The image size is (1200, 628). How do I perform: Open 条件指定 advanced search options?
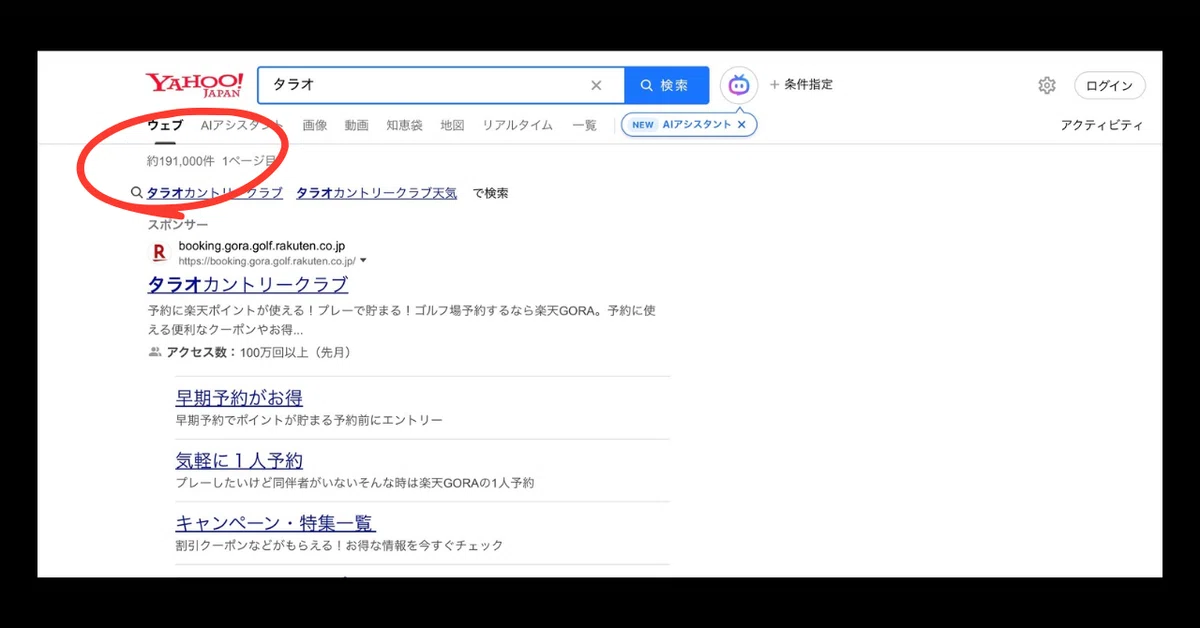click(801, 85)
